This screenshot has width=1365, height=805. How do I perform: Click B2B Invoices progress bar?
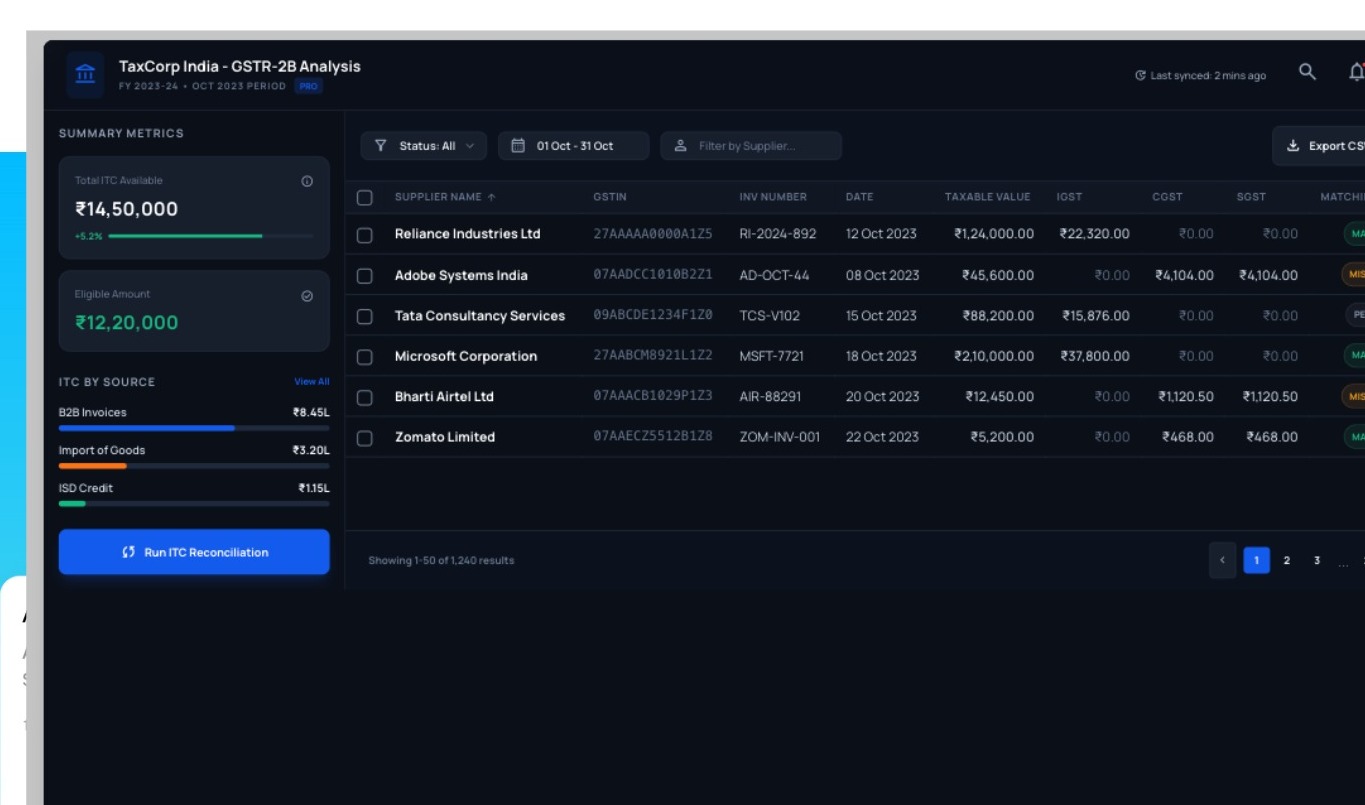(194, 428)
